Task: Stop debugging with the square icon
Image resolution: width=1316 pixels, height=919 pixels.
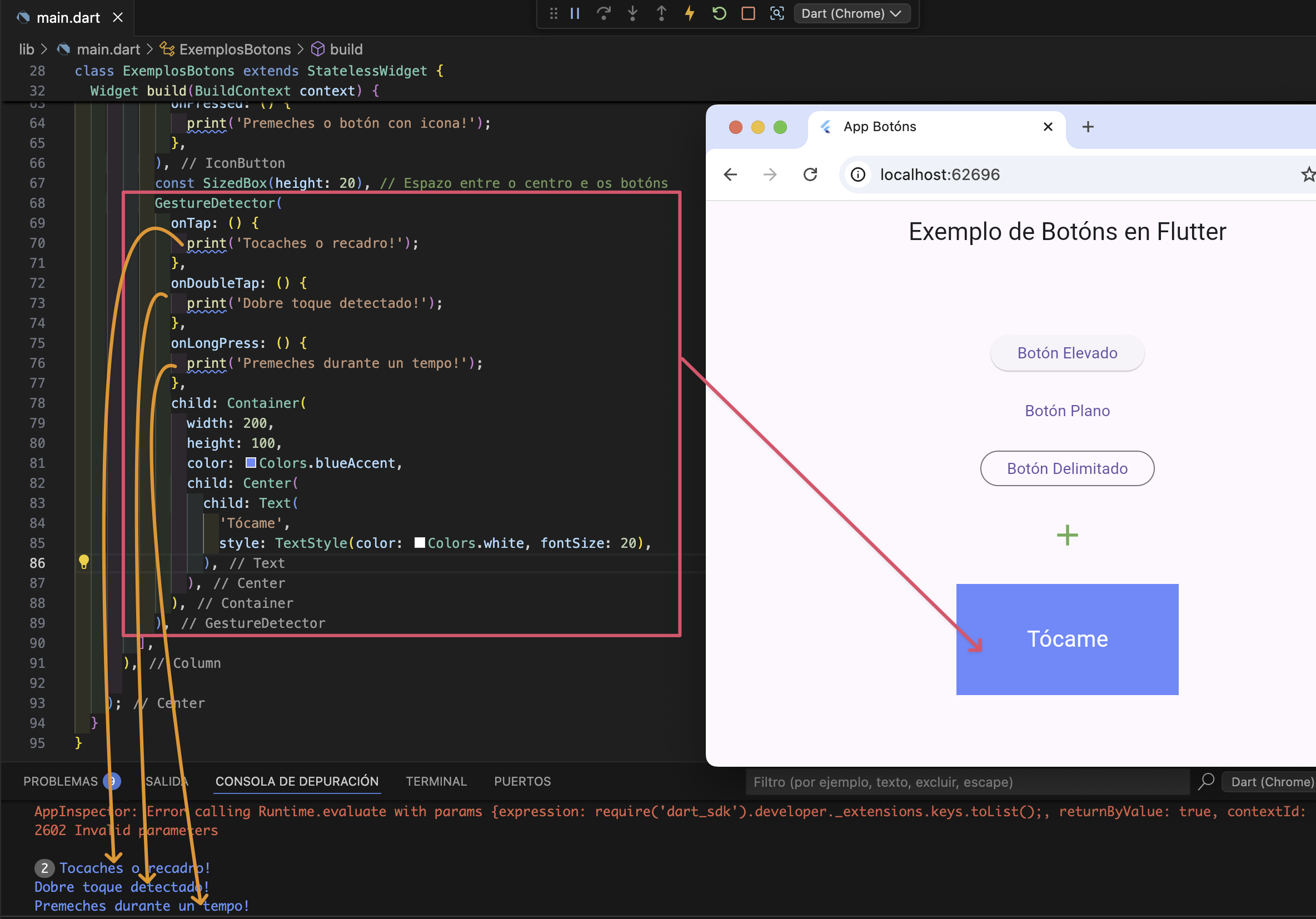Action: 748,13
